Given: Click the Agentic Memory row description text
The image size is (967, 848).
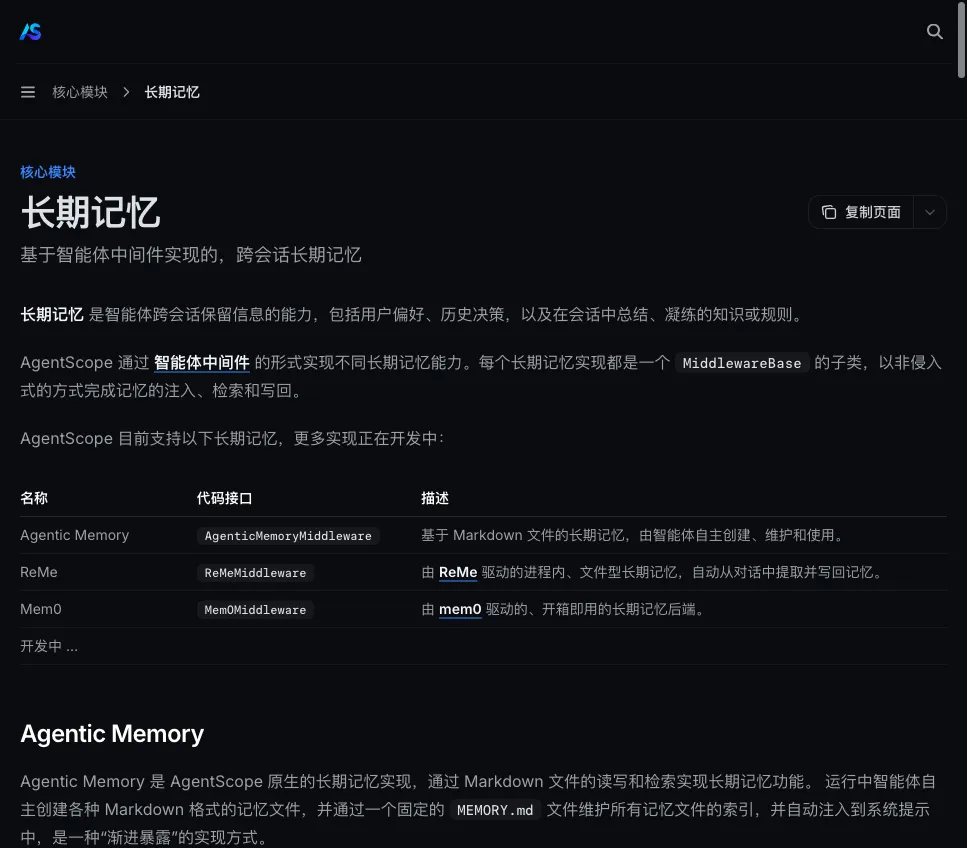Looking at the screenshot, I should coord(633,535).
